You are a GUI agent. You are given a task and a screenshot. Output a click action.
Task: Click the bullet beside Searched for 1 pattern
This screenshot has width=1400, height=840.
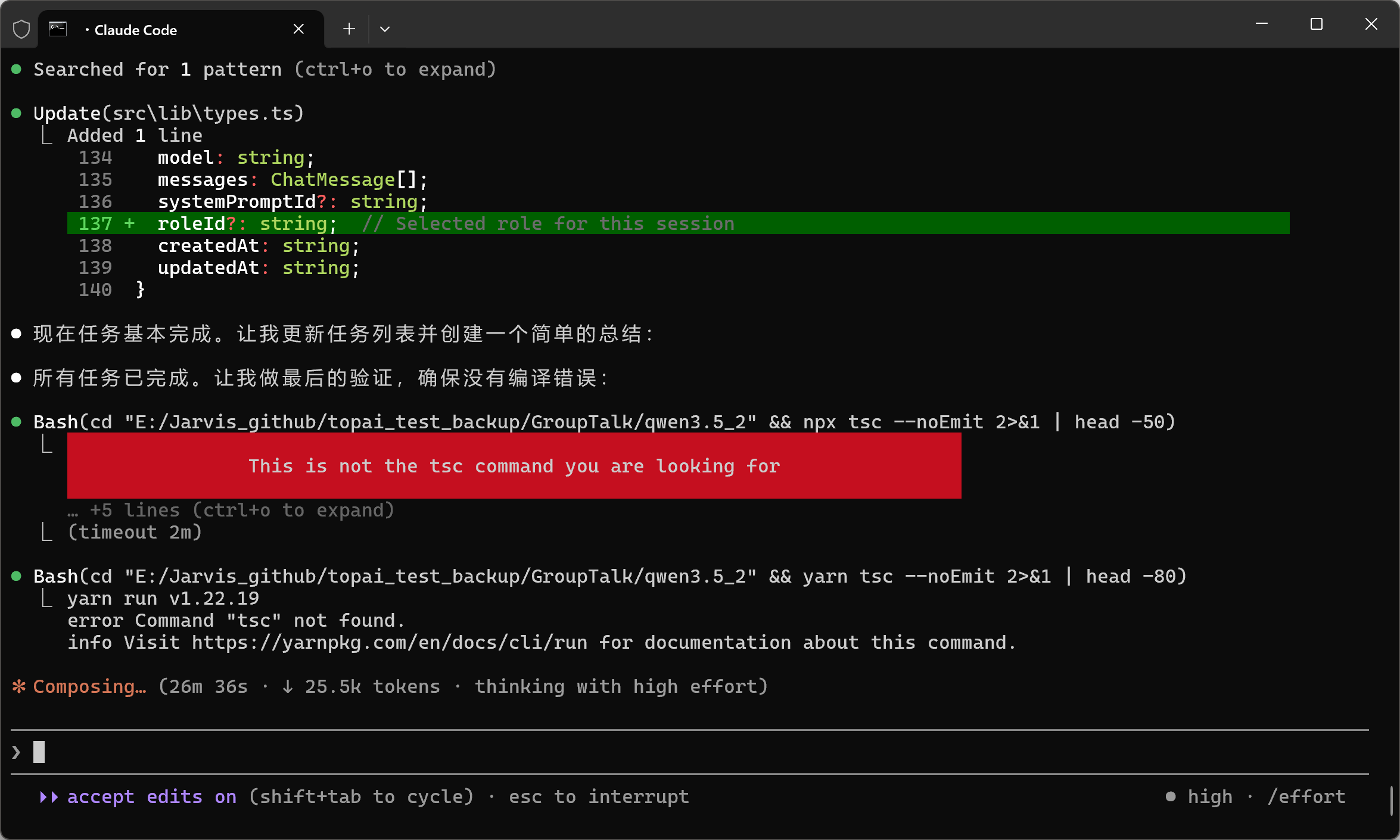16,69
